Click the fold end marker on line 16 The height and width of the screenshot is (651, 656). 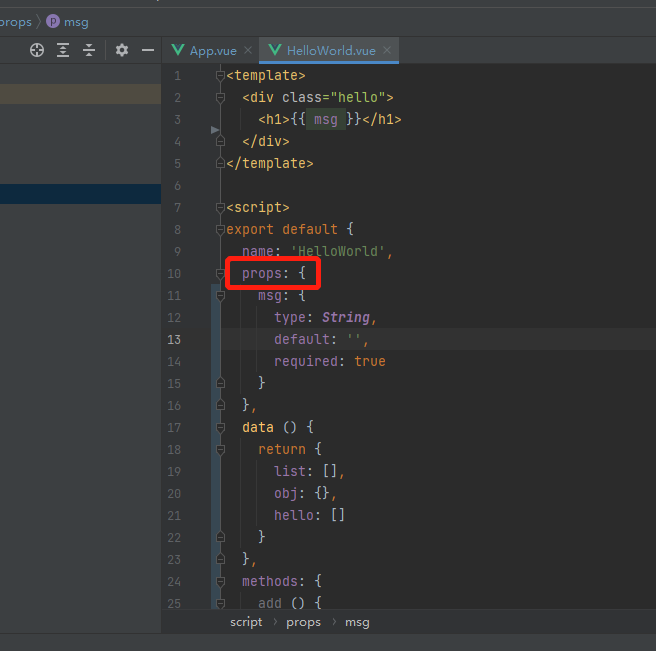(x=220, y=405)
